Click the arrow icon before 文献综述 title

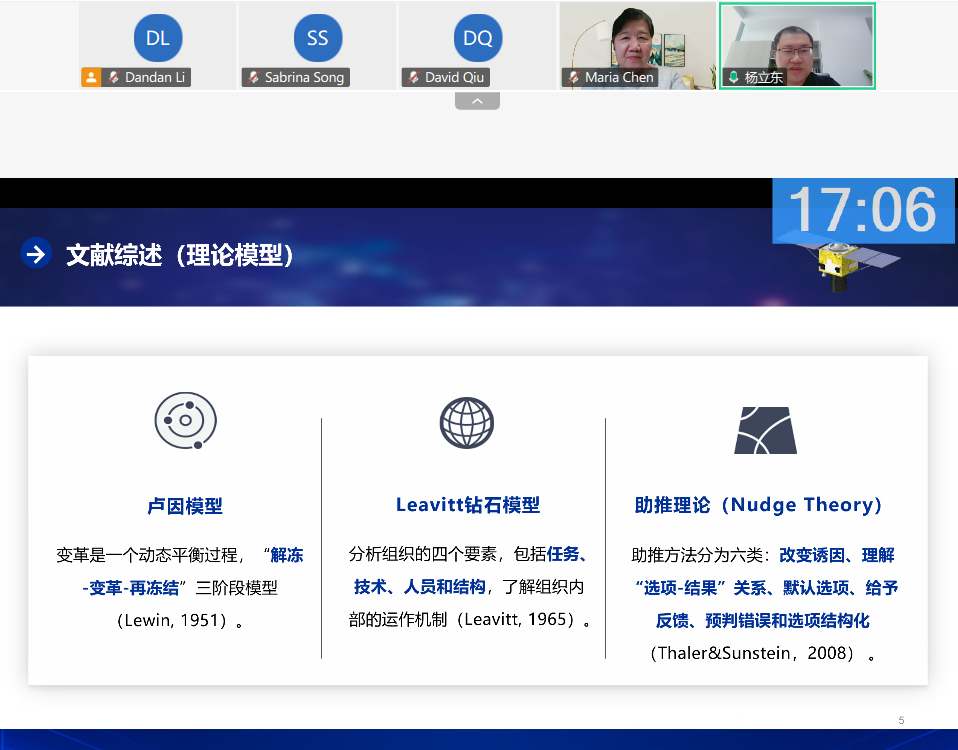[36, 253]
